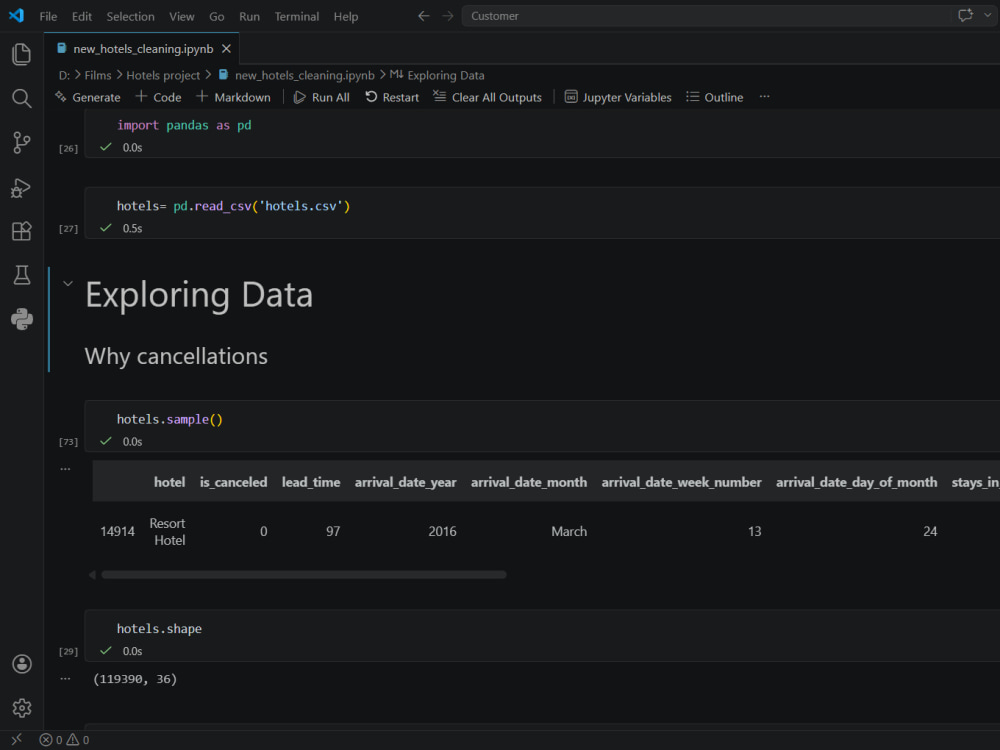Open the Testing flask view

click(x=22, y=275)
